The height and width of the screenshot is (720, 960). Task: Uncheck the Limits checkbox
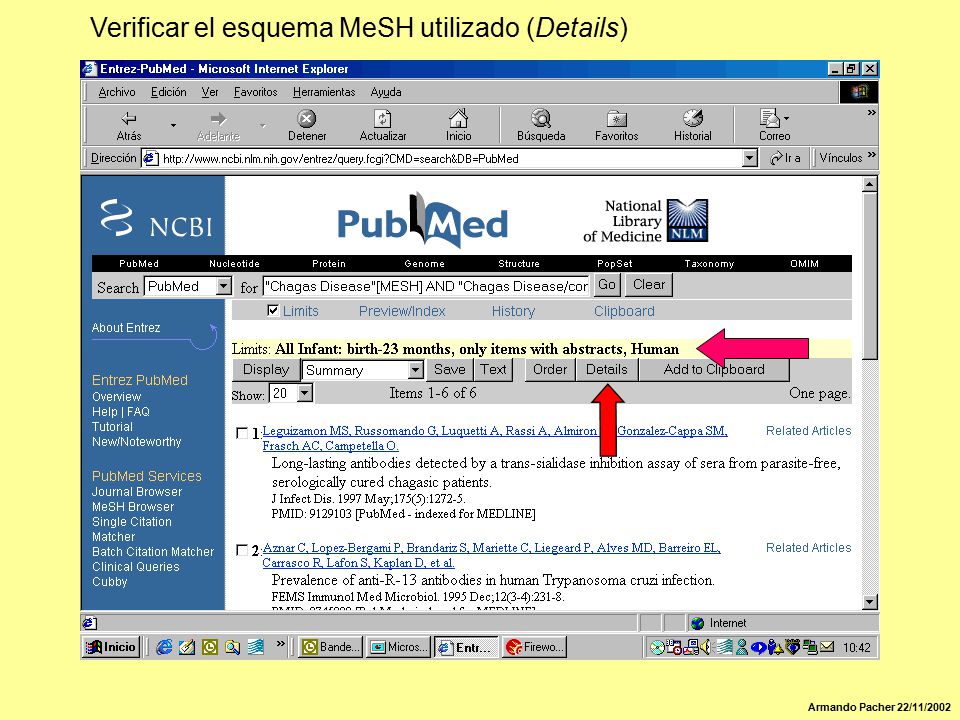[273, 310]
